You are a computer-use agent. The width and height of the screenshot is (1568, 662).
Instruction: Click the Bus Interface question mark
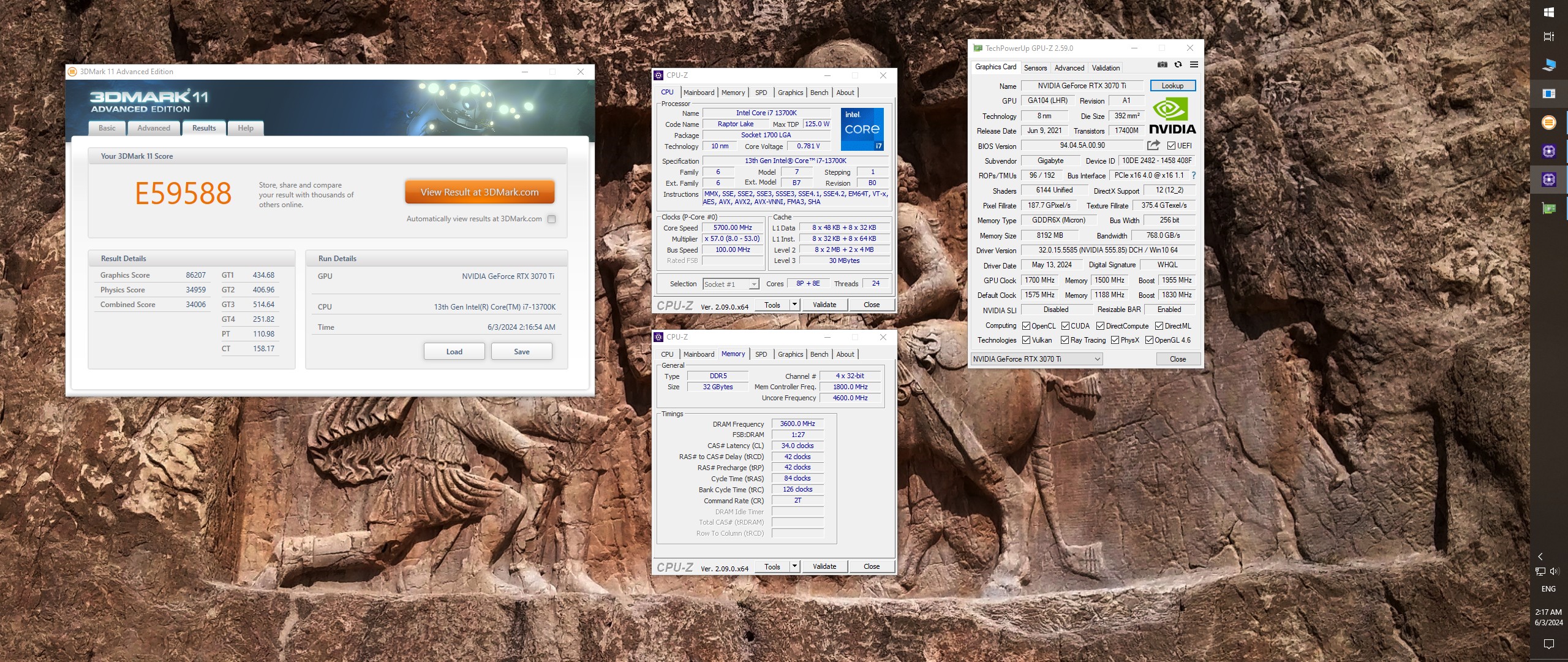[x=1193, y=175]
